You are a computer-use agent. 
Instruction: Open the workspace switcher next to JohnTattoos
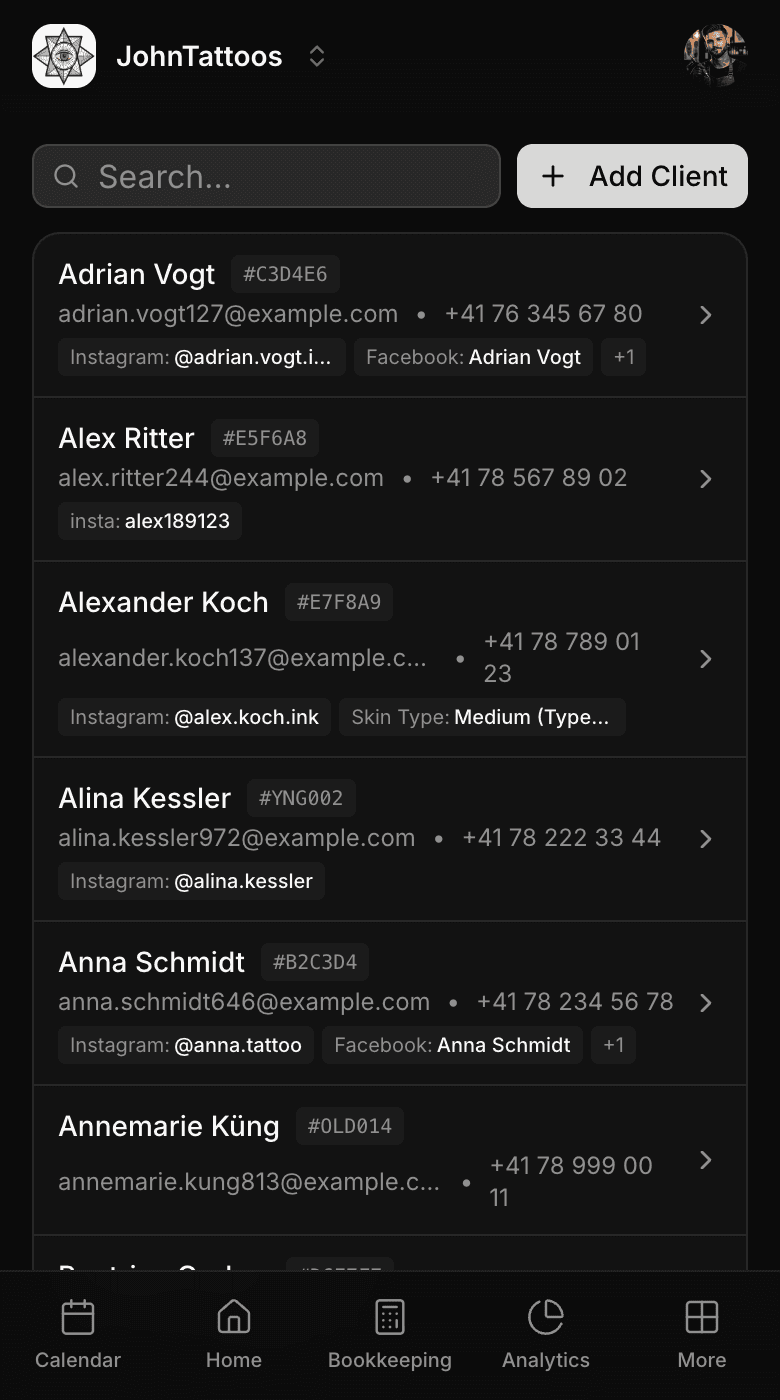point(316,56)
